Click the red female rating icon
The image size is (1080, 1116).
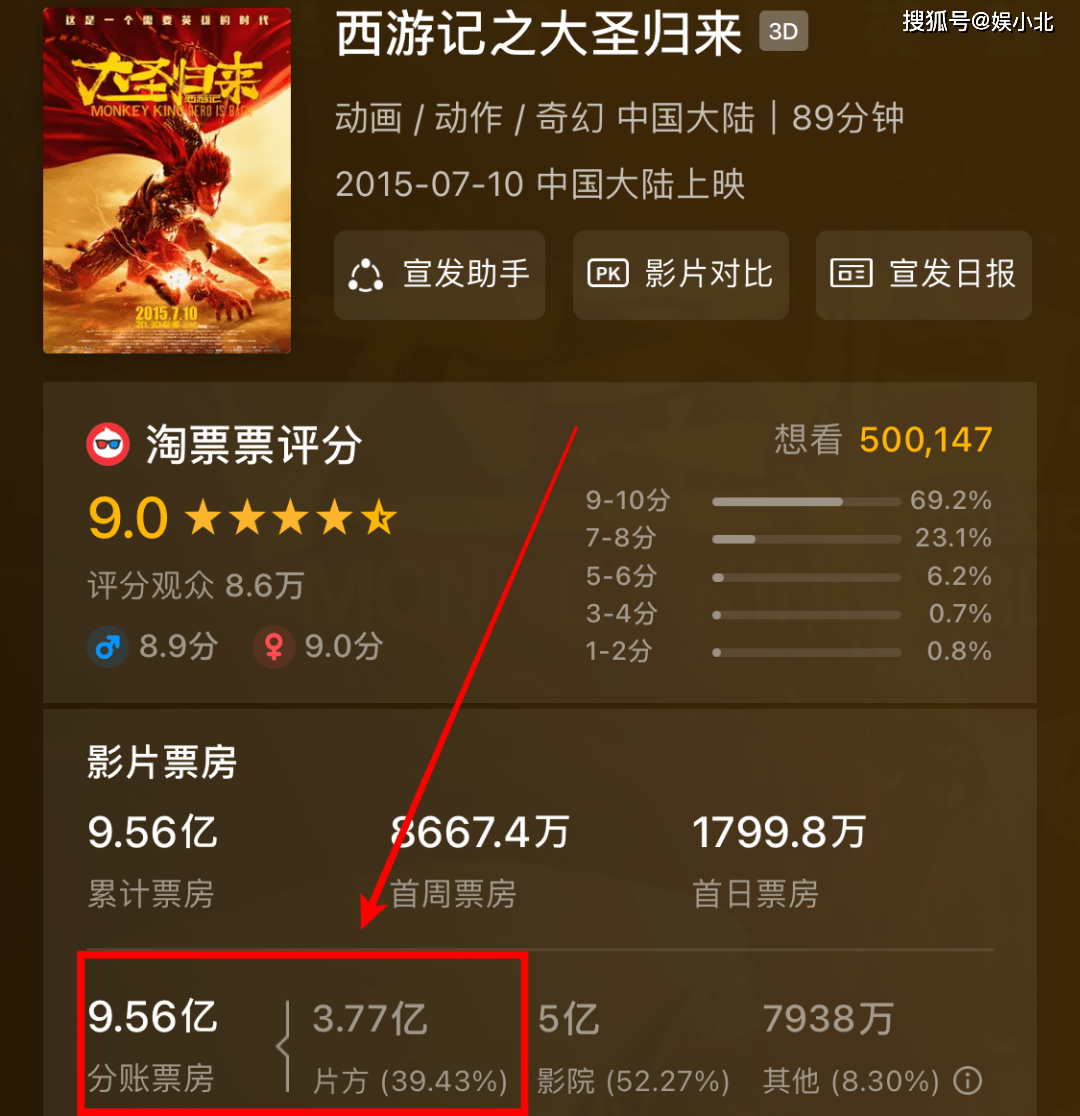[x=274, y=647]
